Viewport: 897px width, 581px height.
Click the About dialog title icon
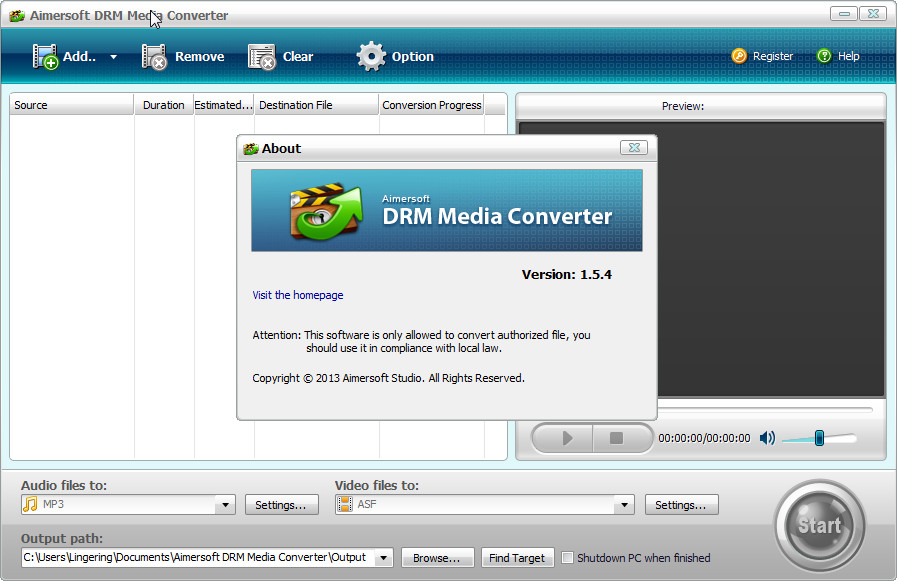click(x=251, y=149)
